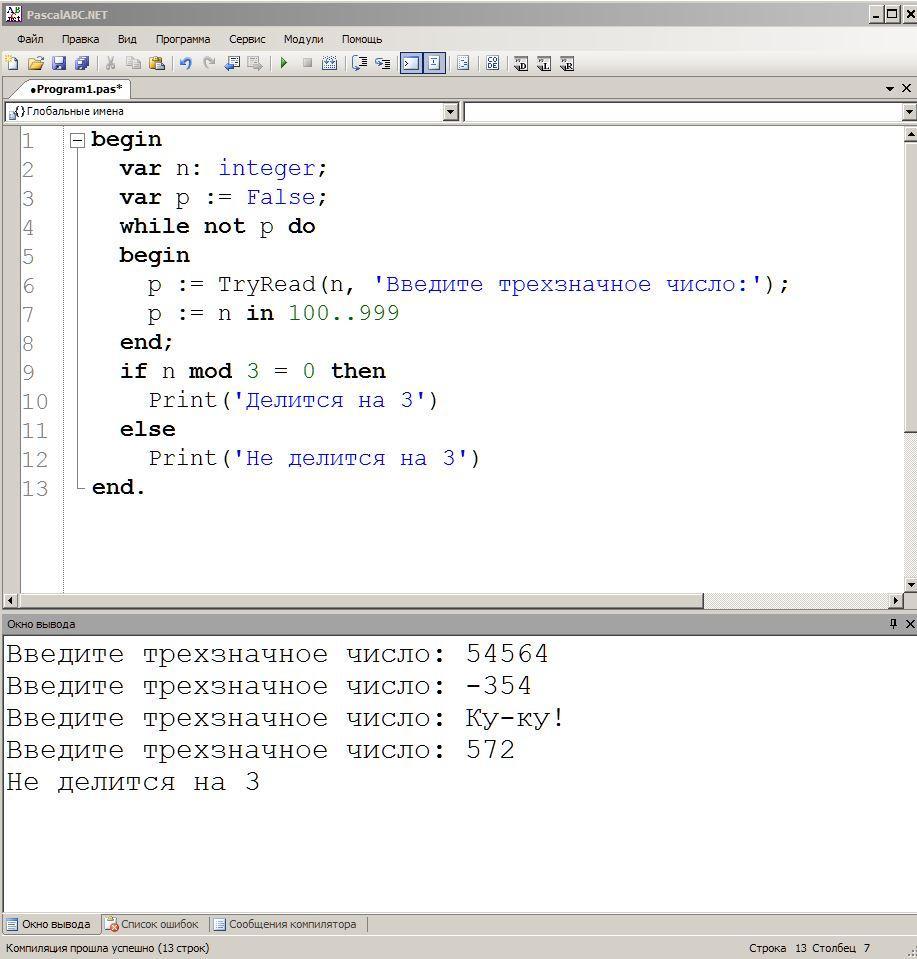This screenshot has width=917, height=959.
Task: Collapse the begin block in line 1
Action: coord(77,140)
